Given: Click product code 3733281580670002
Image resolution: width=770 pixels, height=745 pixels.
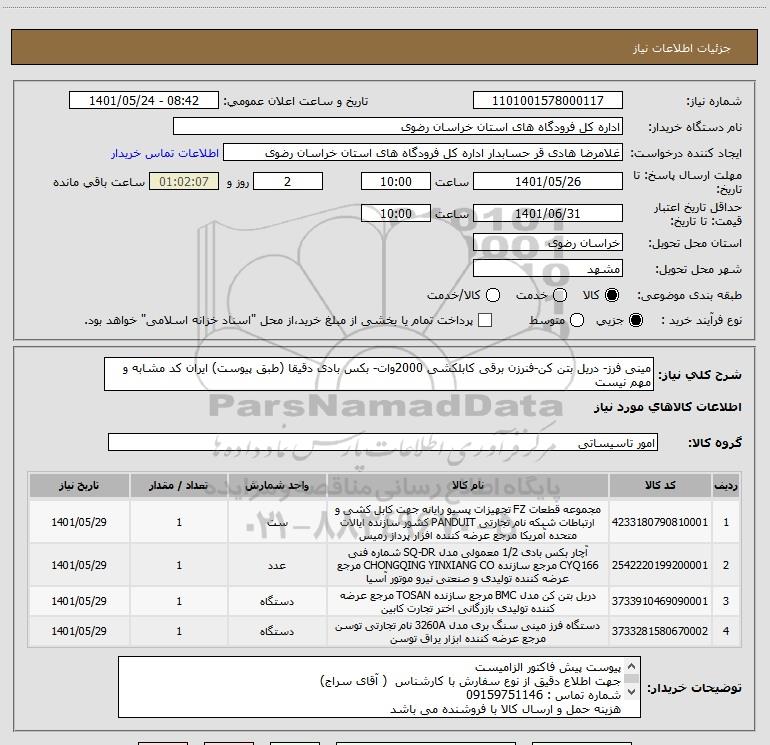Looking at the screenshot, I should tap(660, 631).
